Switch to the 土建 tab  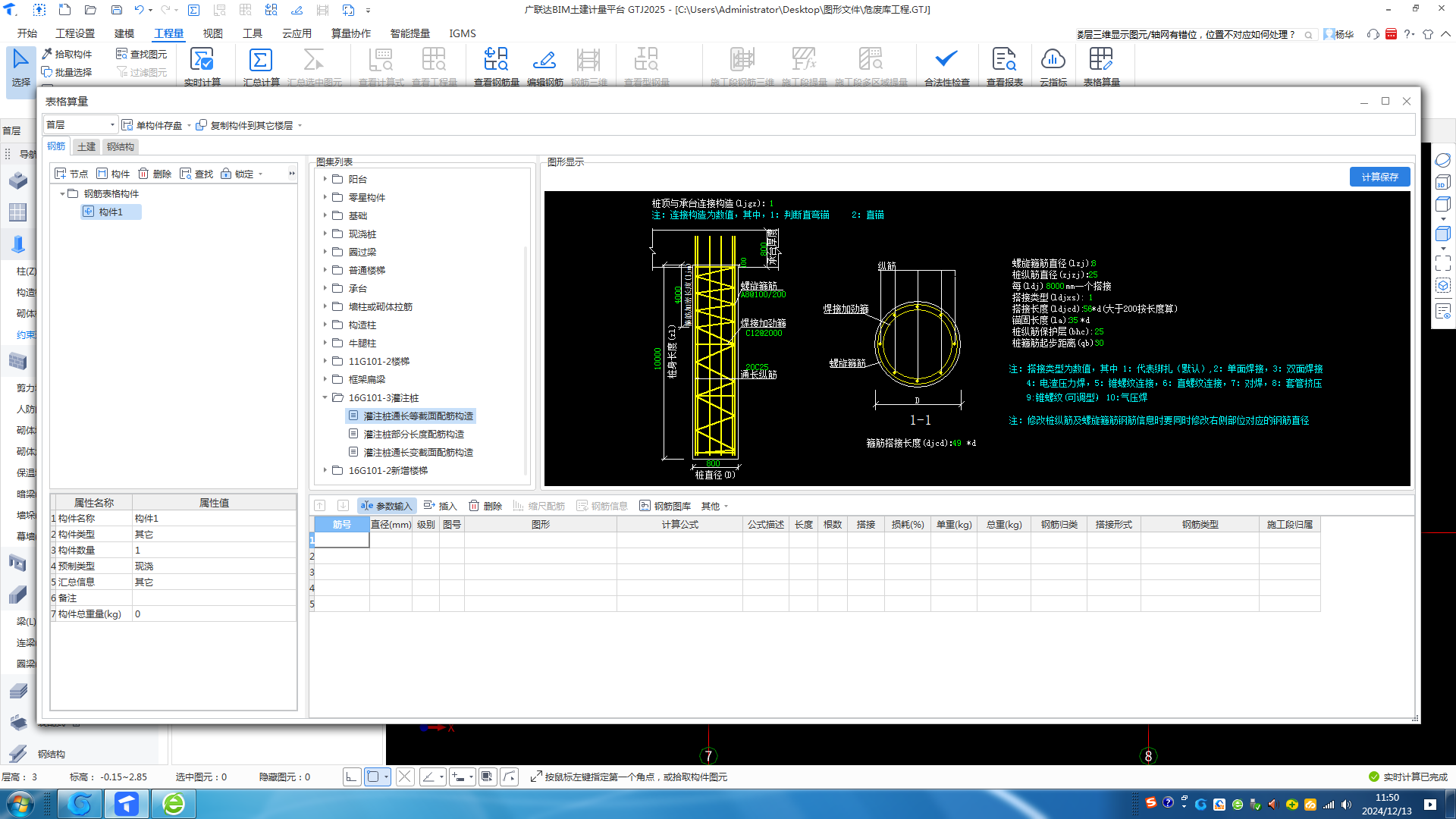86,146
